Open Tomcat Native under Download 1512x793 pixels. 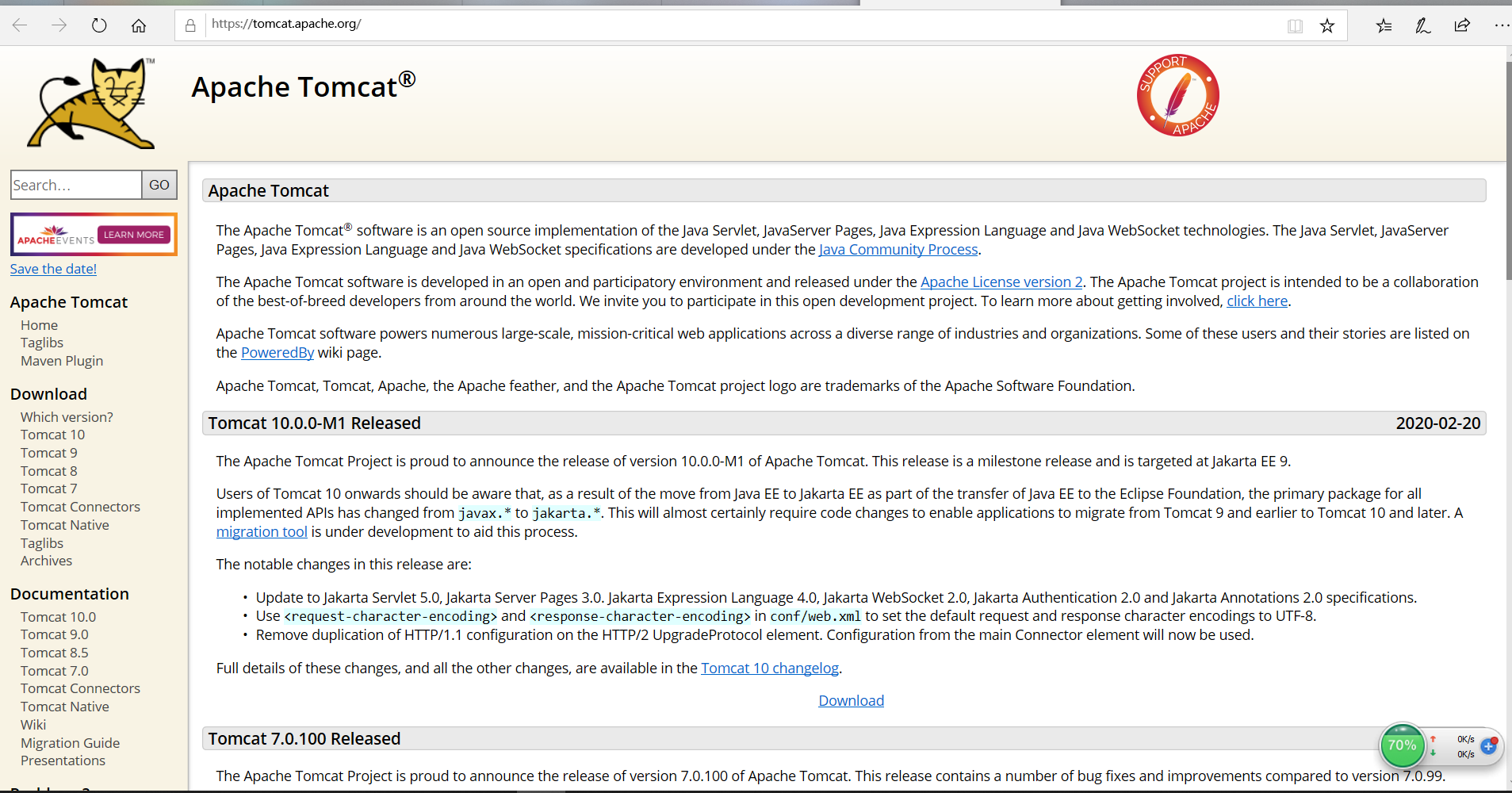pyautogui.click(x=65, y=525)
